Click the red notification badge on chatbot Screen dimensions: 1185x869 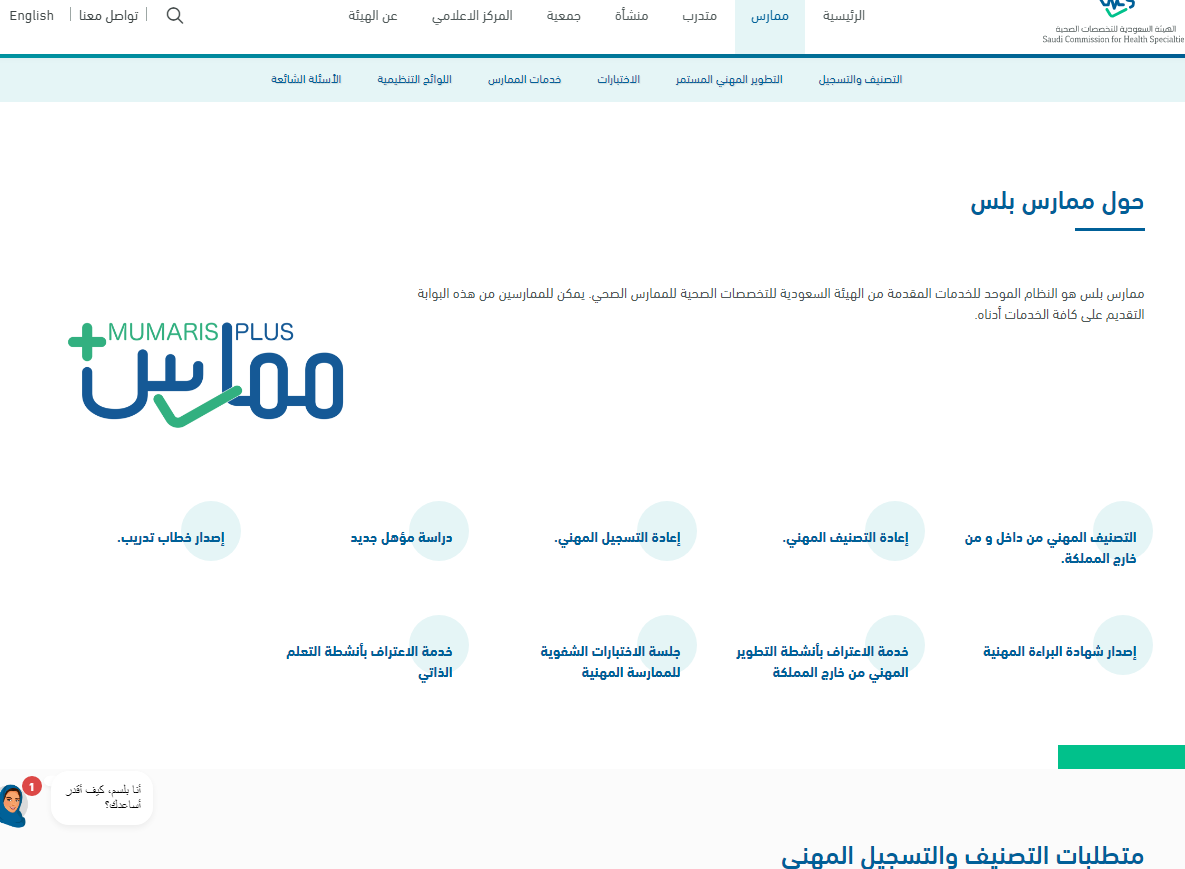coord(32,787)
